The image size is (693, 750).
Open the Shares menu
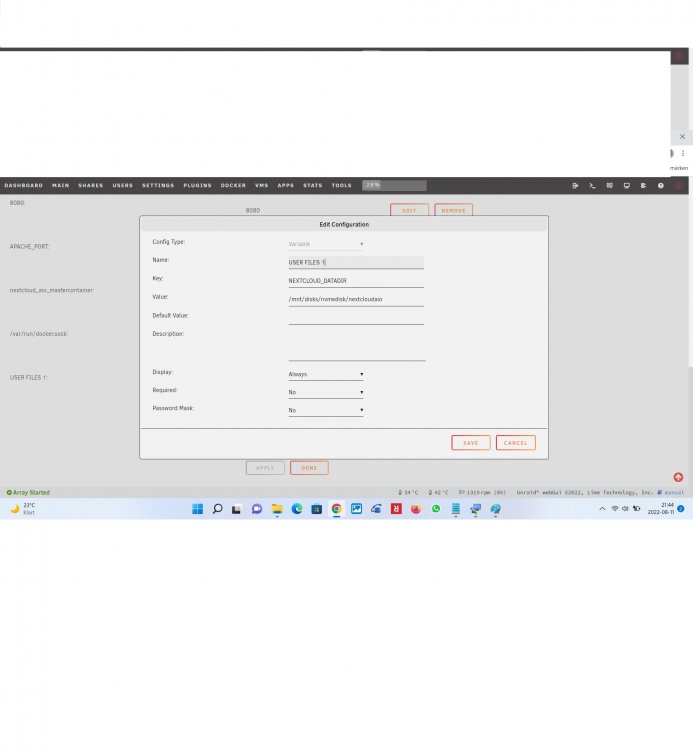(91, 185)
